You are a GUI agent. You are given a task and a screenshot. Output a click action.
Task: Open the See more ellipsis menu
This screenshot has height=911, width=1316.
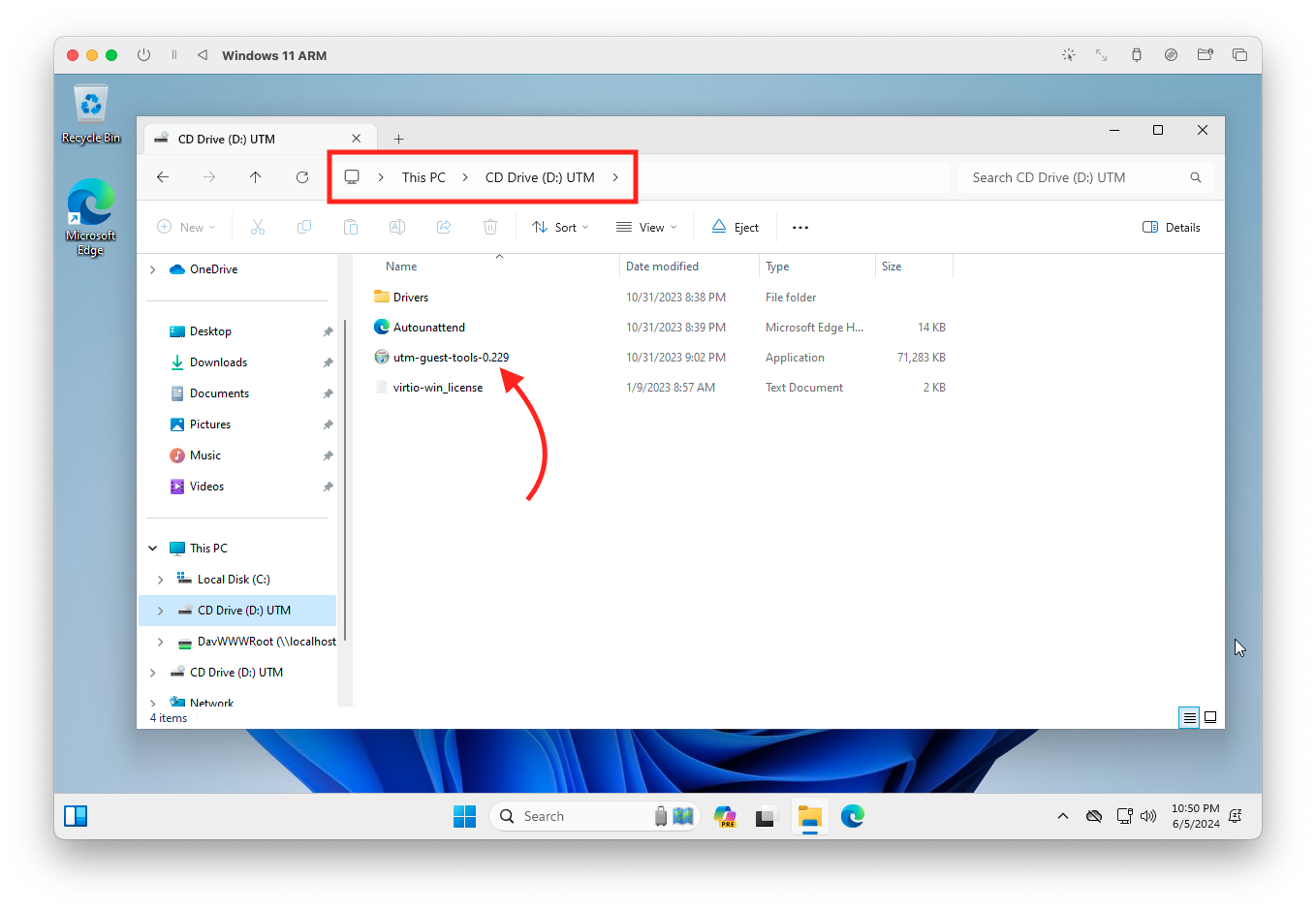800,228
